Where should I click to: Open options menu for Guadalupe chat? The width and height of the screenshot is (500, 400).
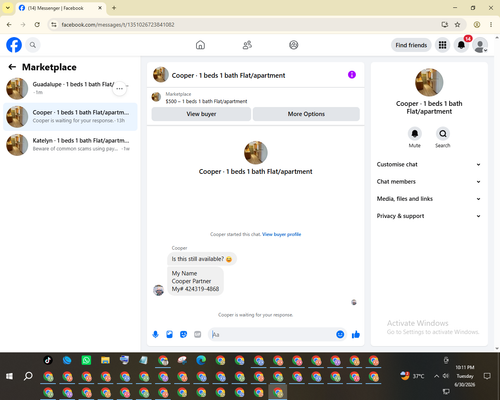pyautogui.click(x=119, y=89)
